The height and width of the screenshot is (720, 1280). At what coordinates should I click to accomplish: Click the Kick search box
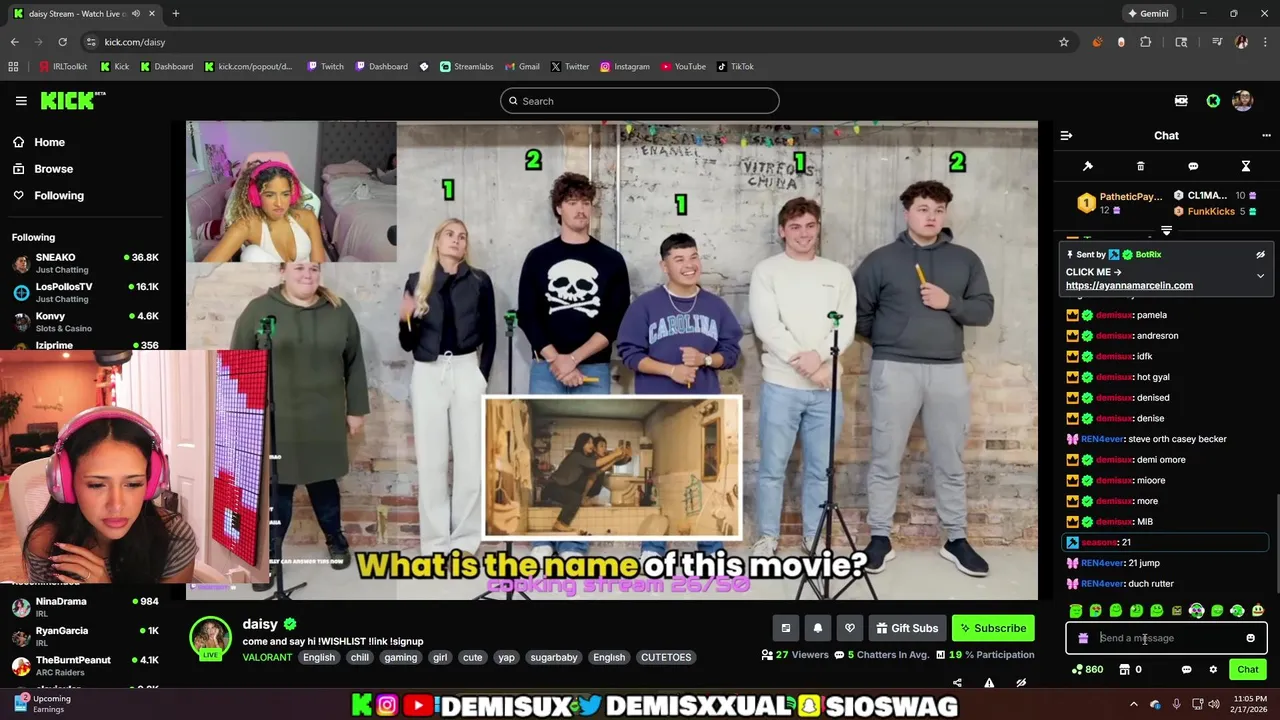tap(640, 101)
